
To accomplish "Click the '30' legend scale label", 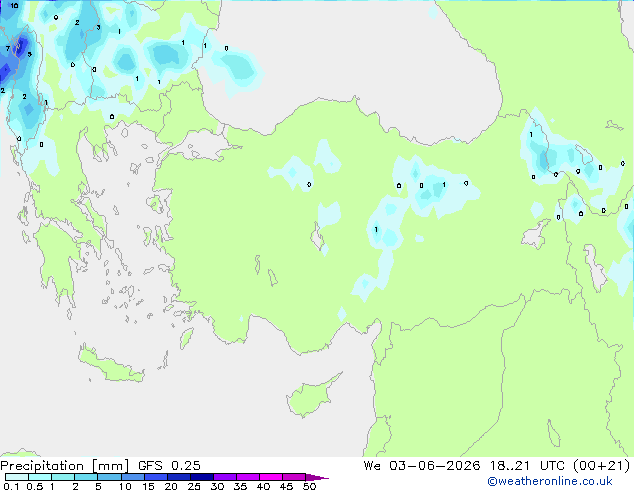I will [x=217, y=486].
